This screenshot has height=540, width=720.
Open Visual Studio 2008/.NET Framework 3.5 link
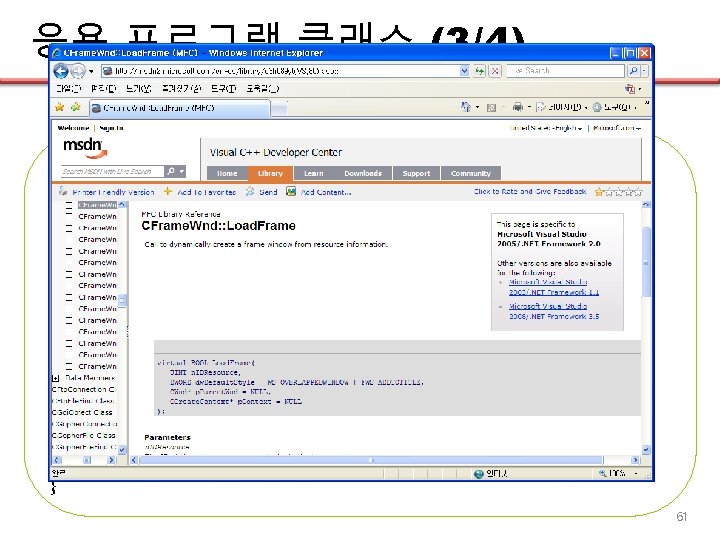(554, 311)
